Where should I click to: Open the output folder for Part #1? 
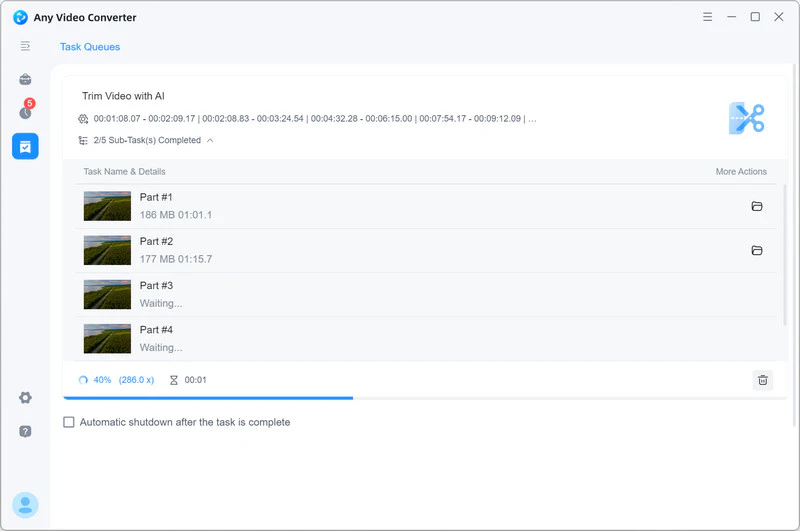coord(757,206)
